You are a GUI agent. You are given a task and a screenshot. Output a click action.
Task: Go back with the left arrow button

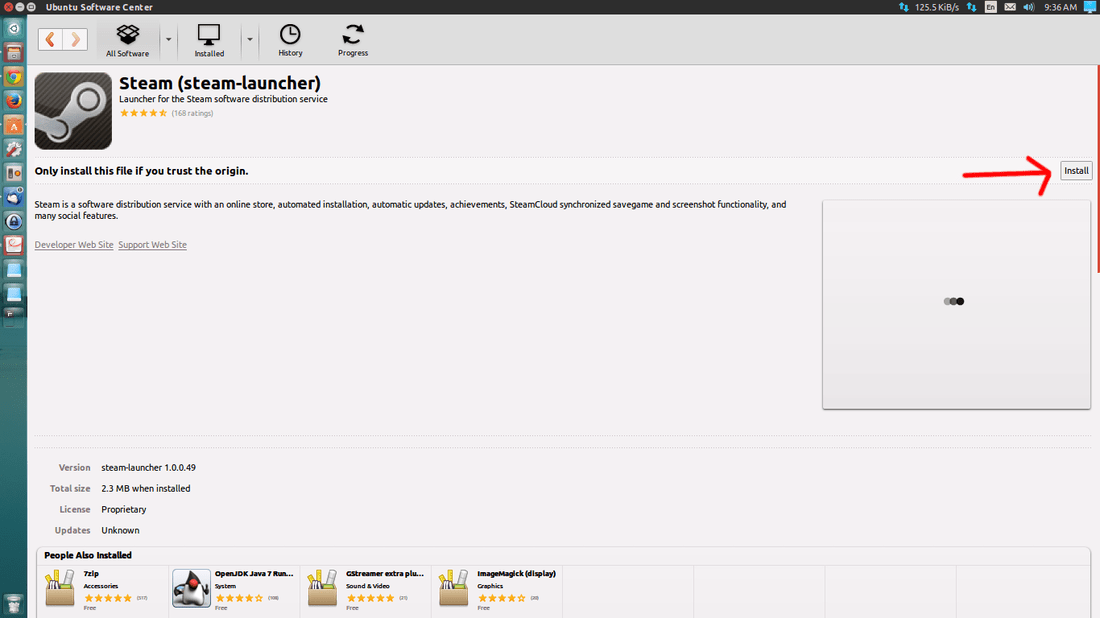[51, 39]
